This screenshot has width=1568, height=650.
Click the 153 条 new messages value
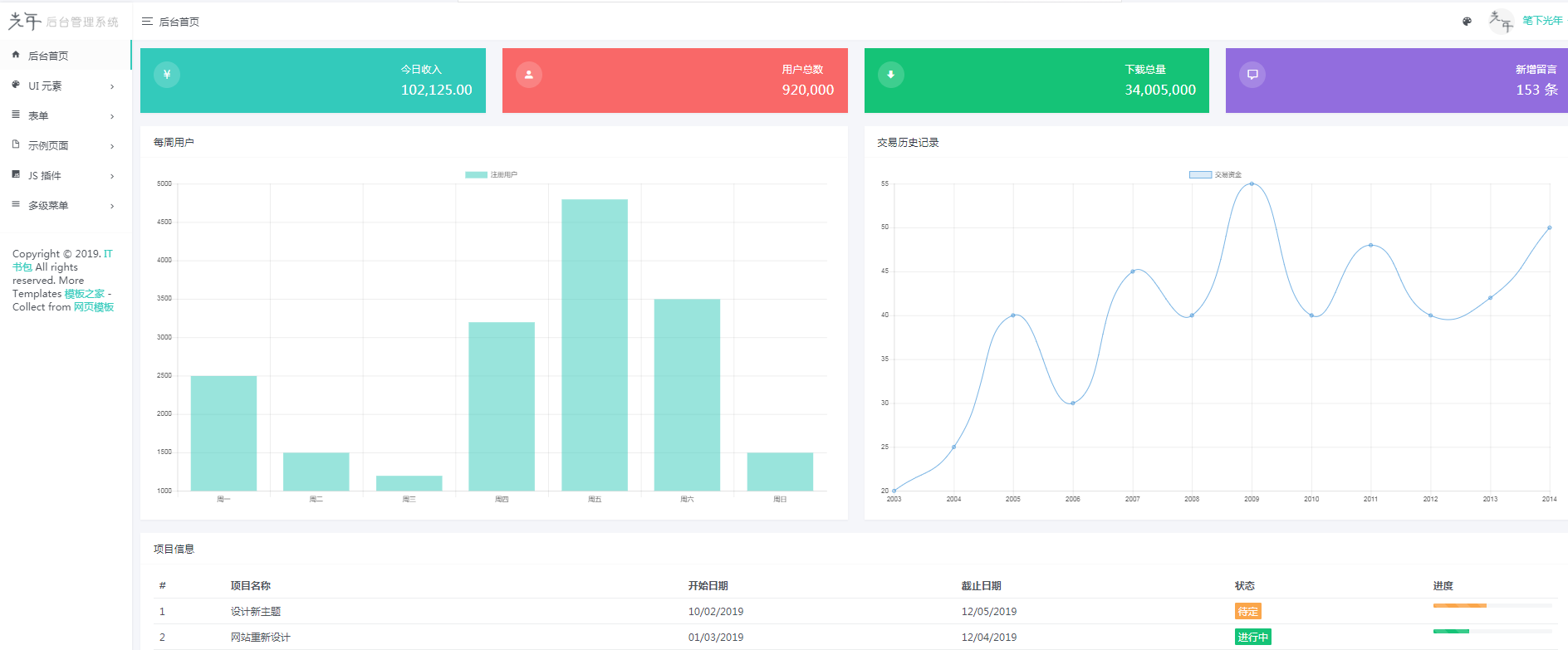(x=1536, y=90)
